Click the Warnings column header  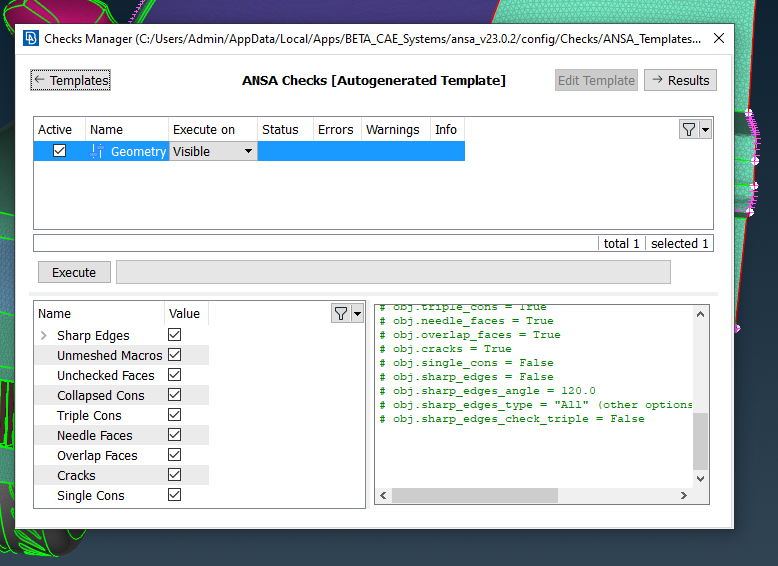tap(396, 129)
